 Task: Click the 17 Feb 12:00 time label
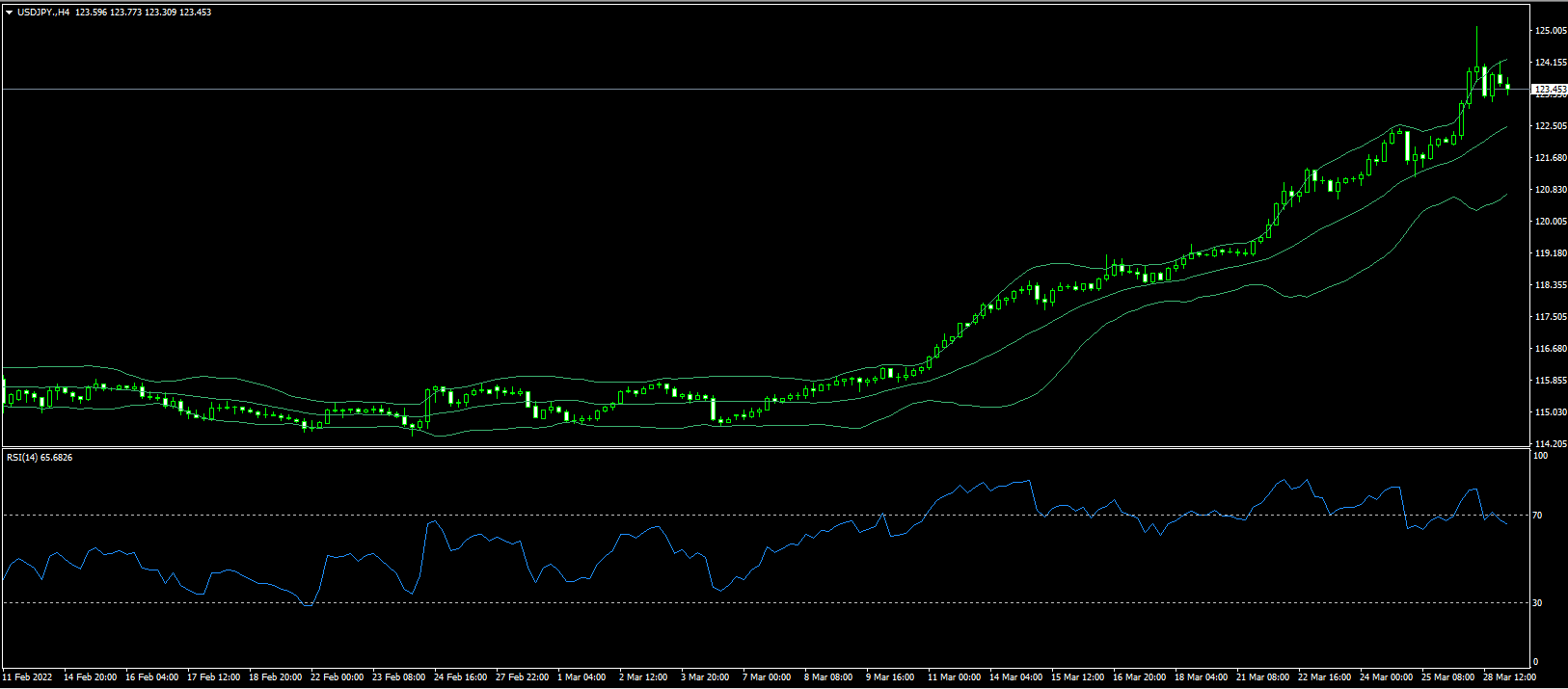pos(213,677)
